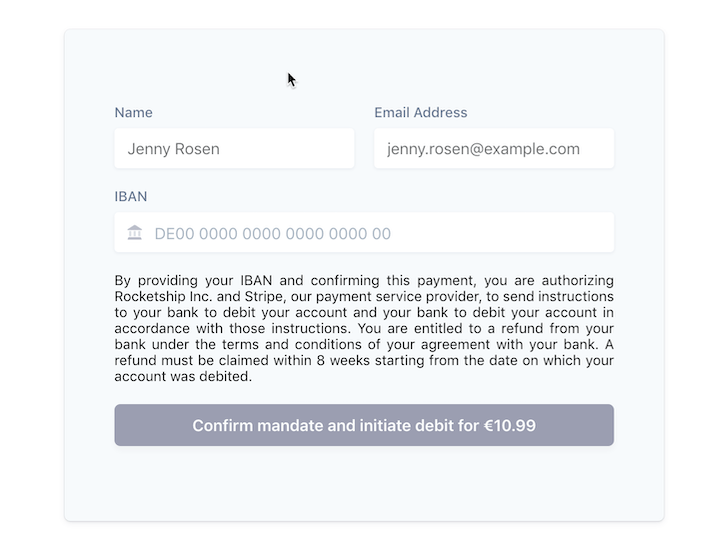Click the bank building icon in IBAN field
The image size is (727, 551).
(134, 232)
